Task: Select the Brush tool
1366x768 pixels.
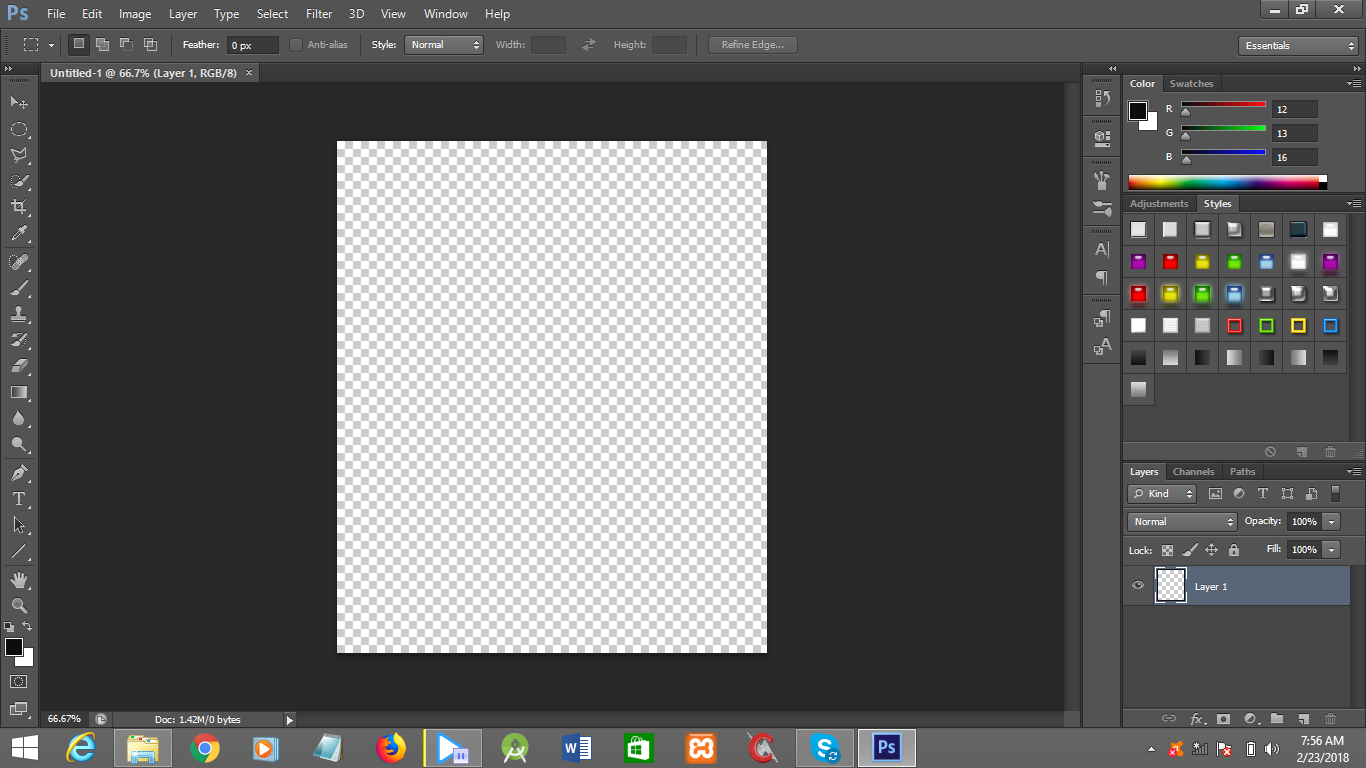Action: tap(19, 288)
